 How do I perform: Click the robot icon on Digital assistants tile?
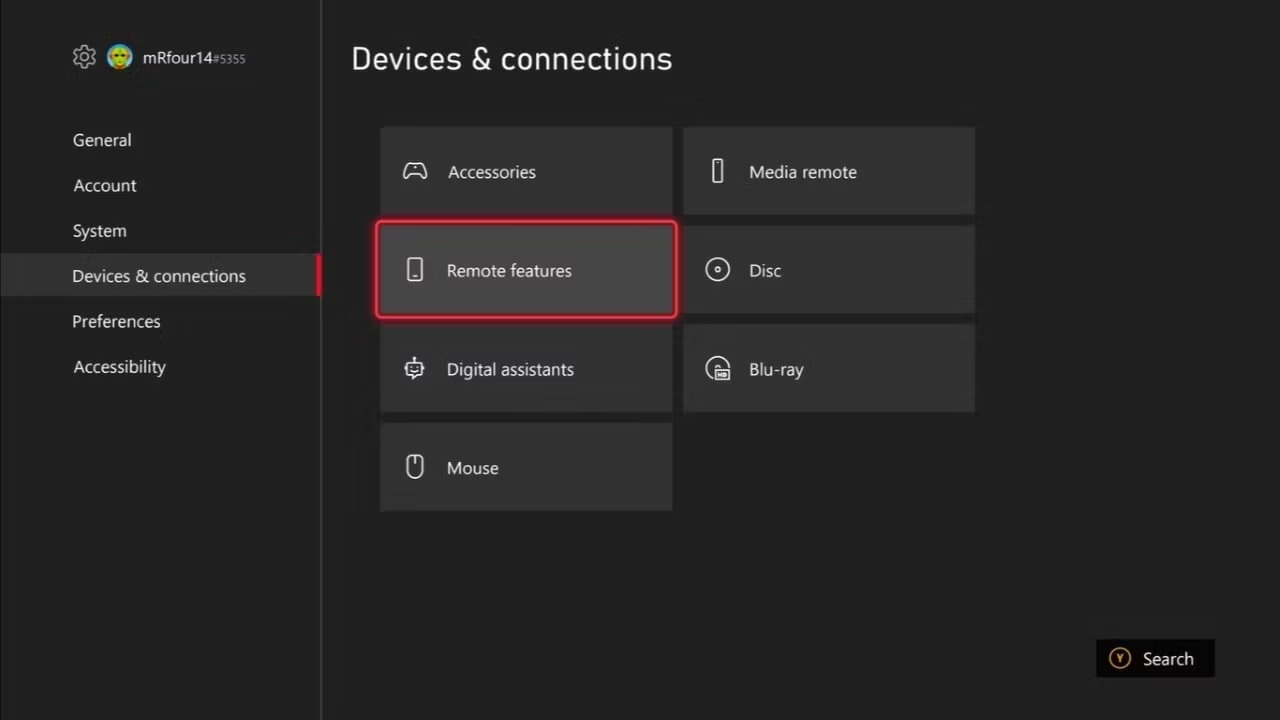[414, 368]
